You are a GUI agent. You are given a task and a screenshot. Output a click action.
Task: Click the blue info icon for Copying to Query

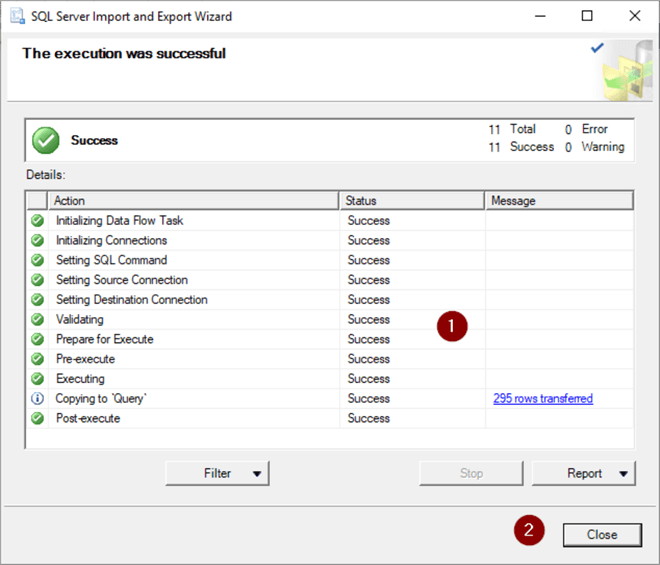(37, 399)
